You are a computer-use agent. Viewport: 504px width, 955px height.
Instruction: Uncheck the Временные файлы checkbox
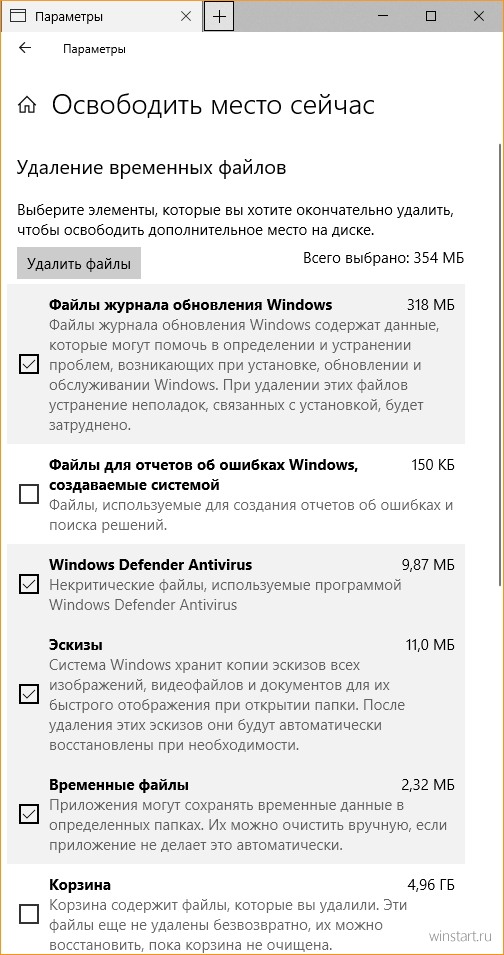pyautogui.click(x=29, y=813)
